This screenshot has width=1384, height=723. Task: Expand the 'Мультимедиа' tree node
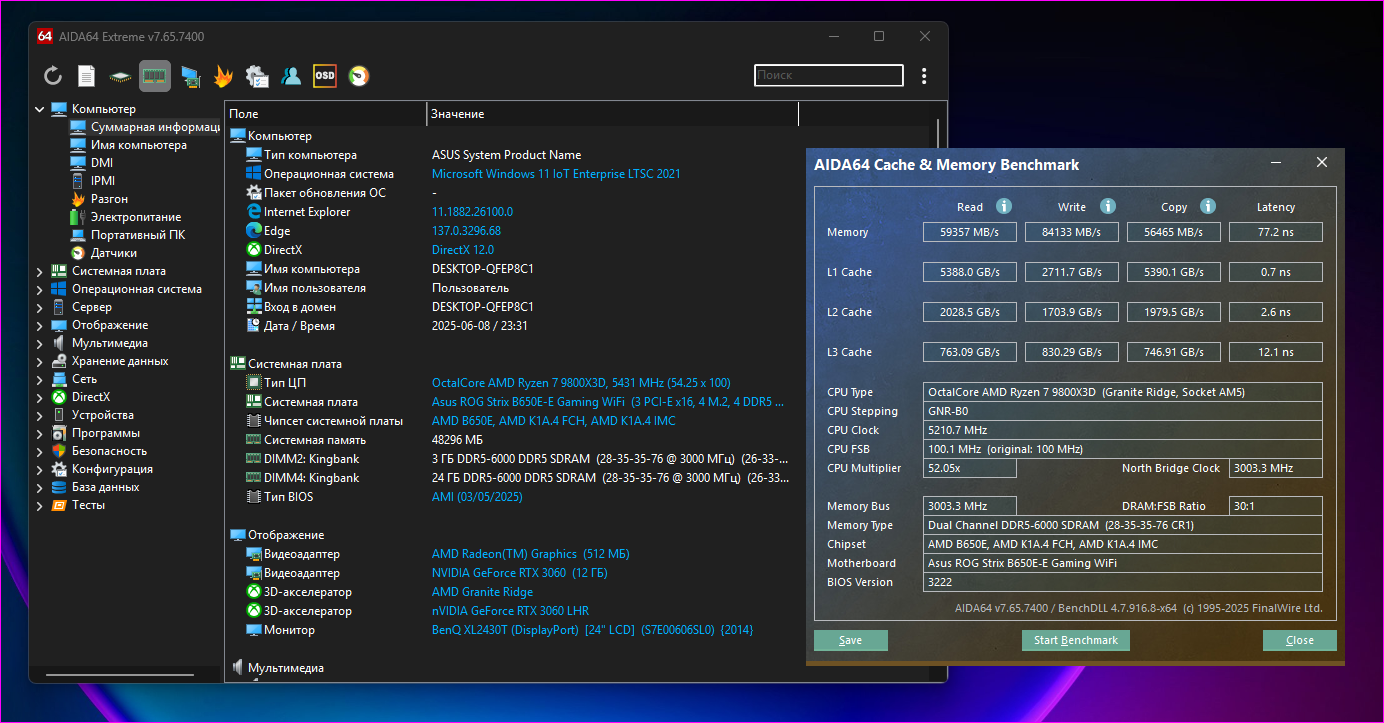(40, 343)
